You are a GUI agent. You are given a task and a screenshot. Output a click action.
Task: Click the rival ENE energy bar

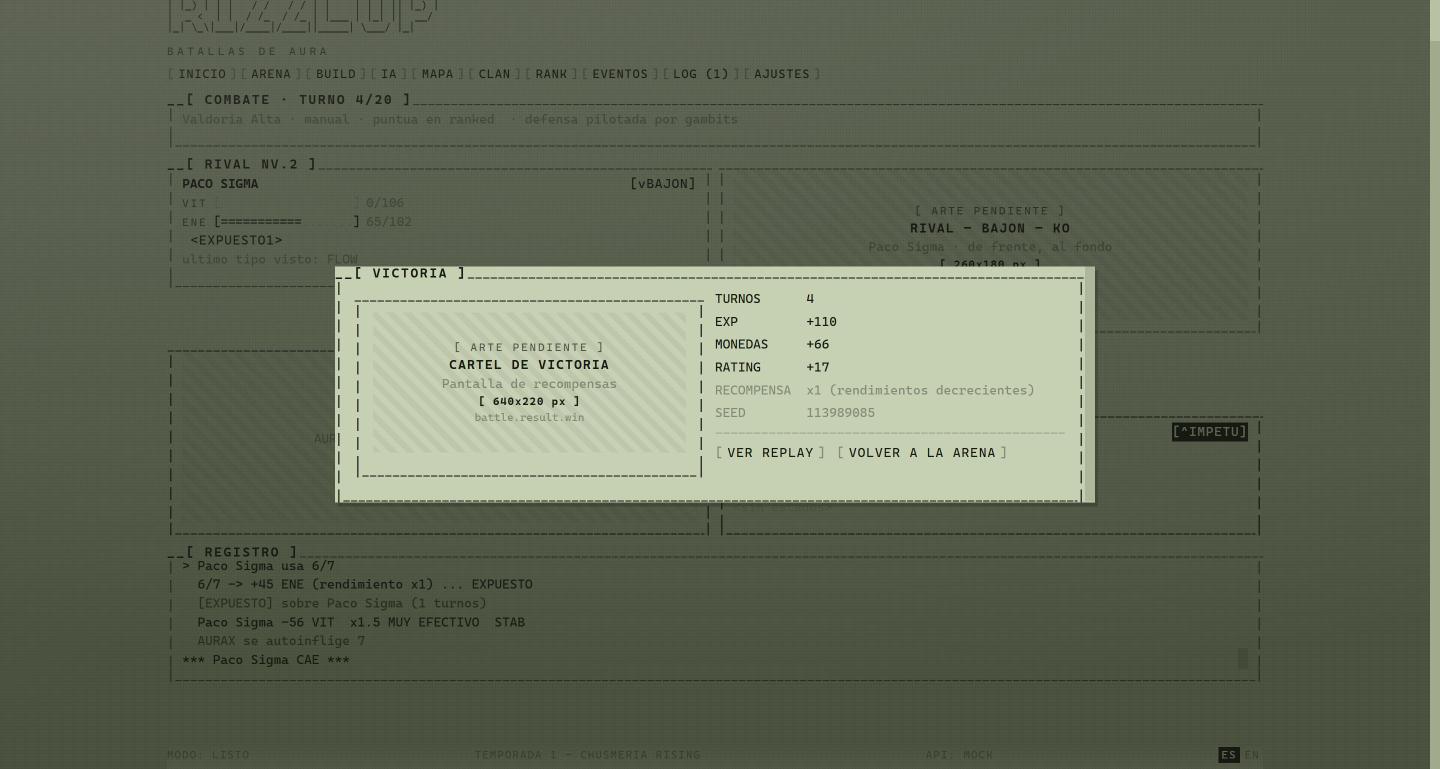(x=287, y=222)
